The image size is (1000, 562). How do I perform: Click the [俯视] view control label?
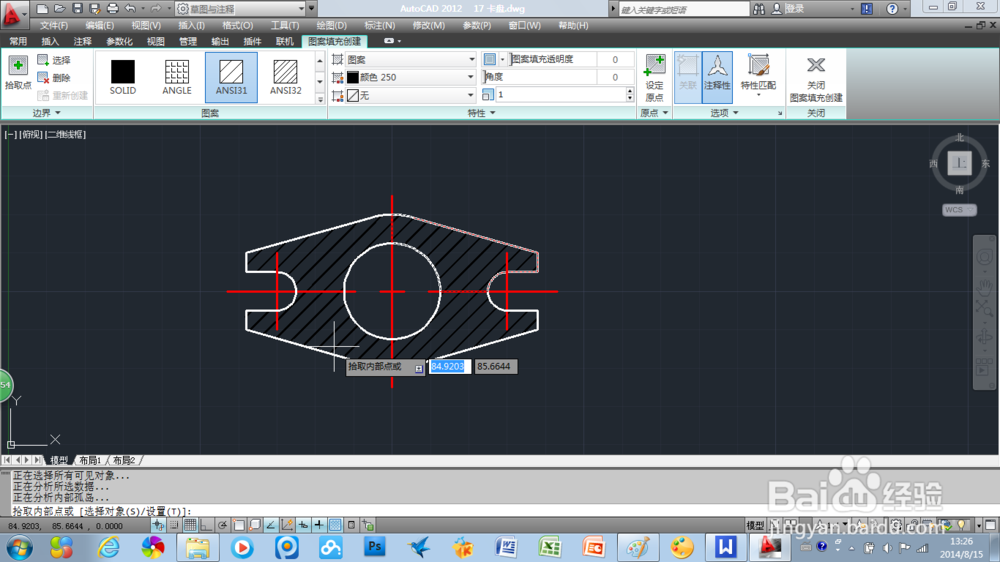click(x=31, y=134)
